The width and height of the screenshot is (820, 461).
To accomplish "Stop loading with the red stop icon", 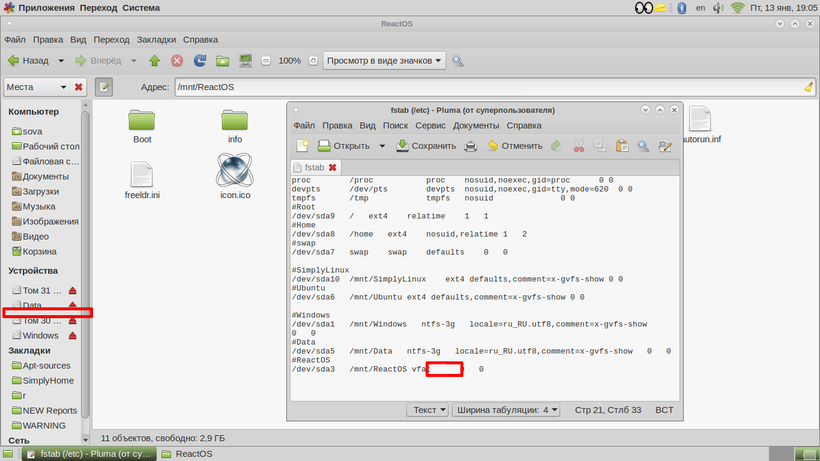I will click(x=177, y=61).
